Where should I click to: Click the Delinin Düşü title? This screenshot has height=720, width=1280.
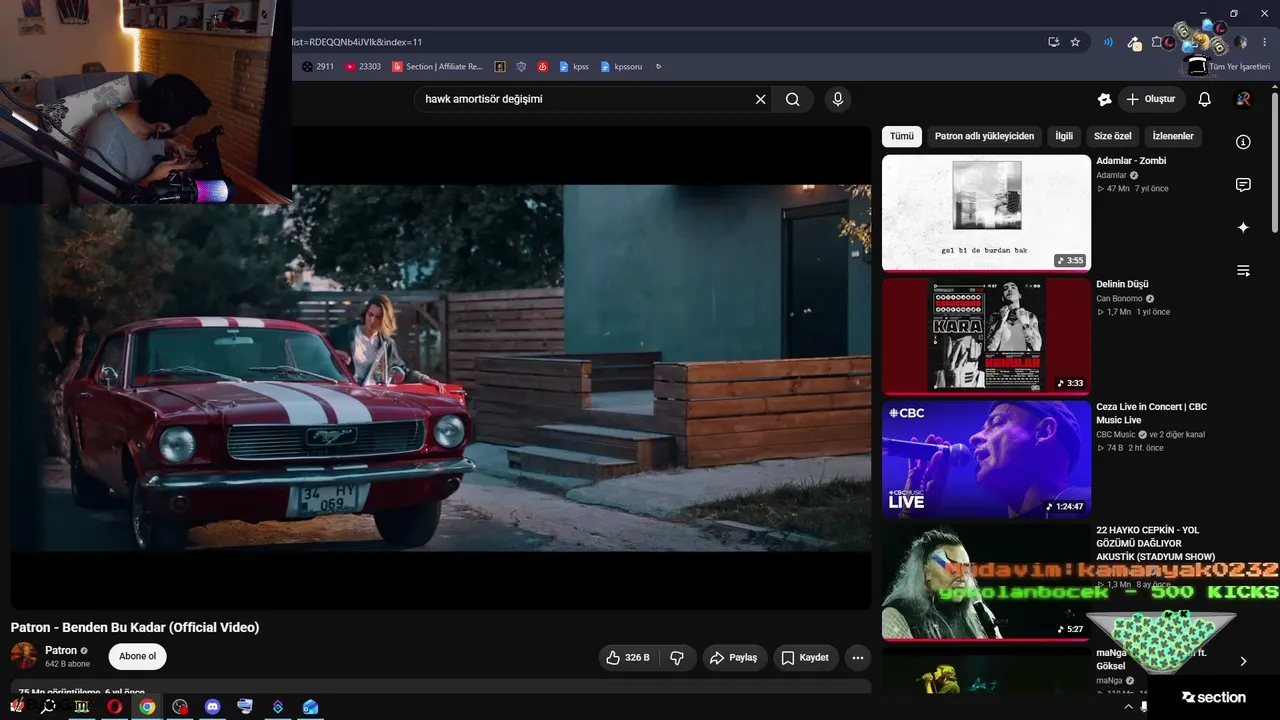point(1122,284)
